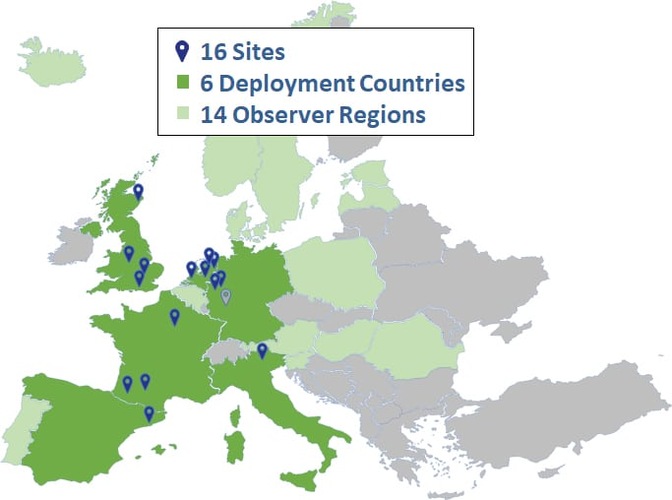The image size is (672, 500).
Task: Click the site pin on Spain's northeast coast
Action: [x=149, y=412]
